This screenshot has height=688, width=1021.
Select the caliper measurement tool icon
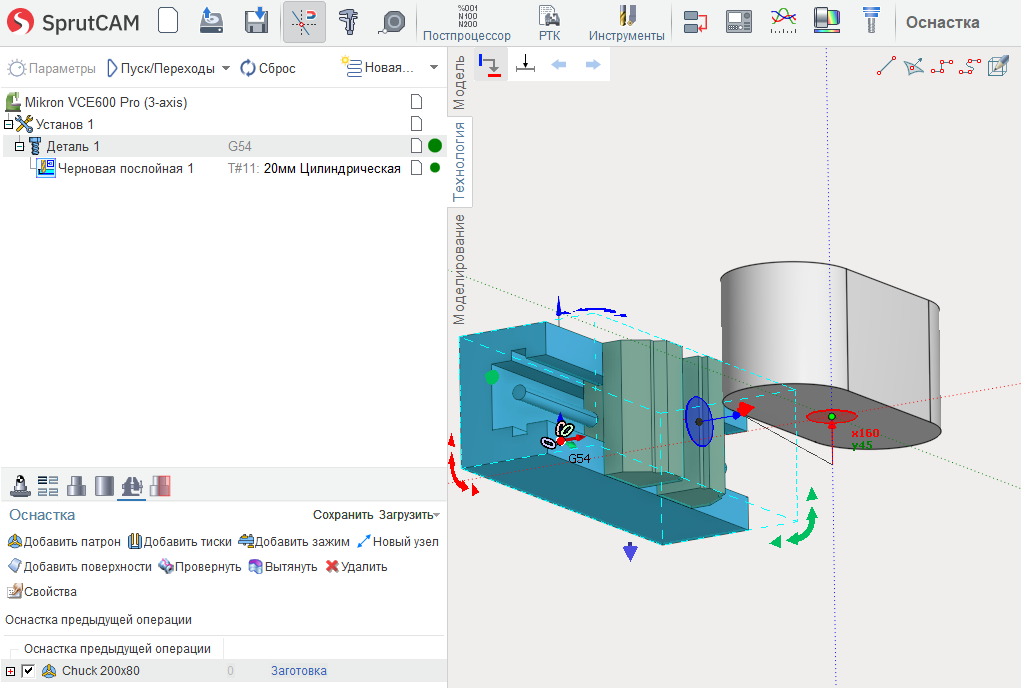pos(348,22)
